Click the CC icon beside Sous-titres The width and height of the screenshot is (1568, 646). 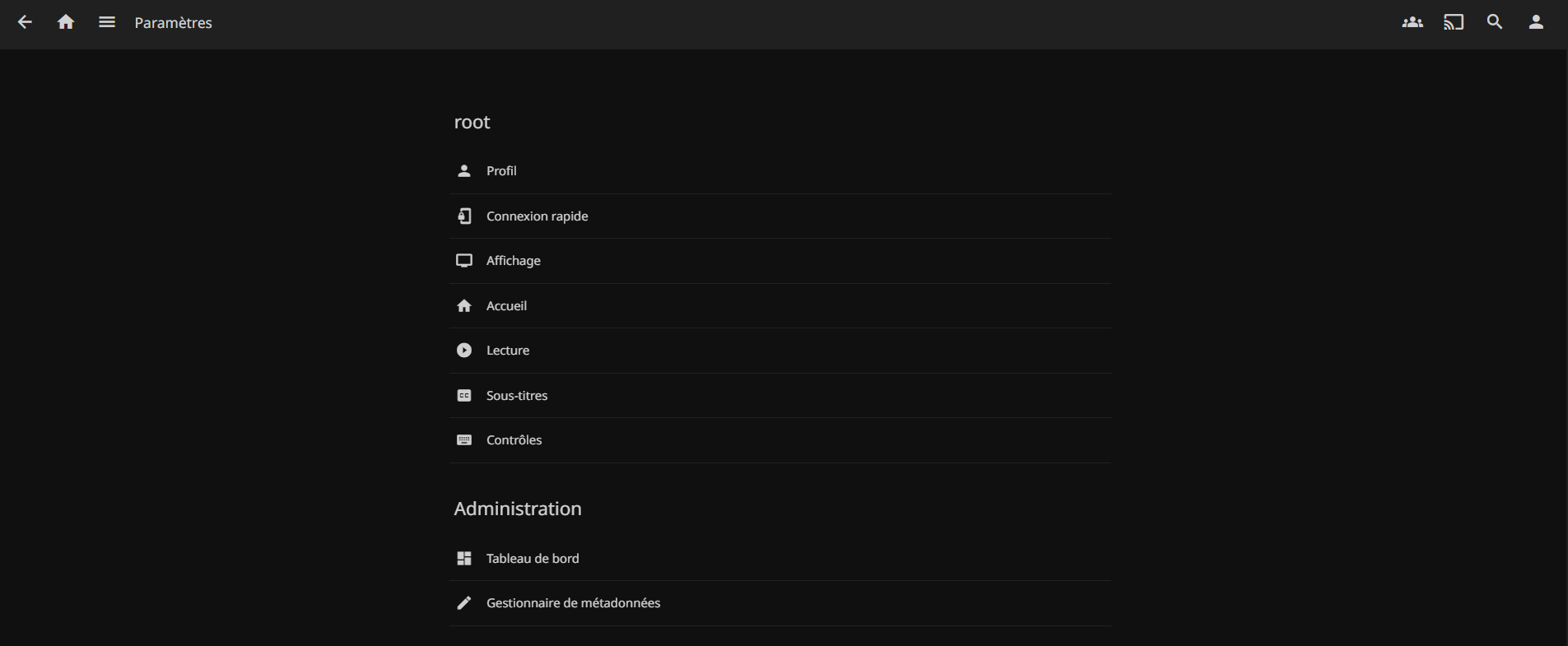coord(464,396)
